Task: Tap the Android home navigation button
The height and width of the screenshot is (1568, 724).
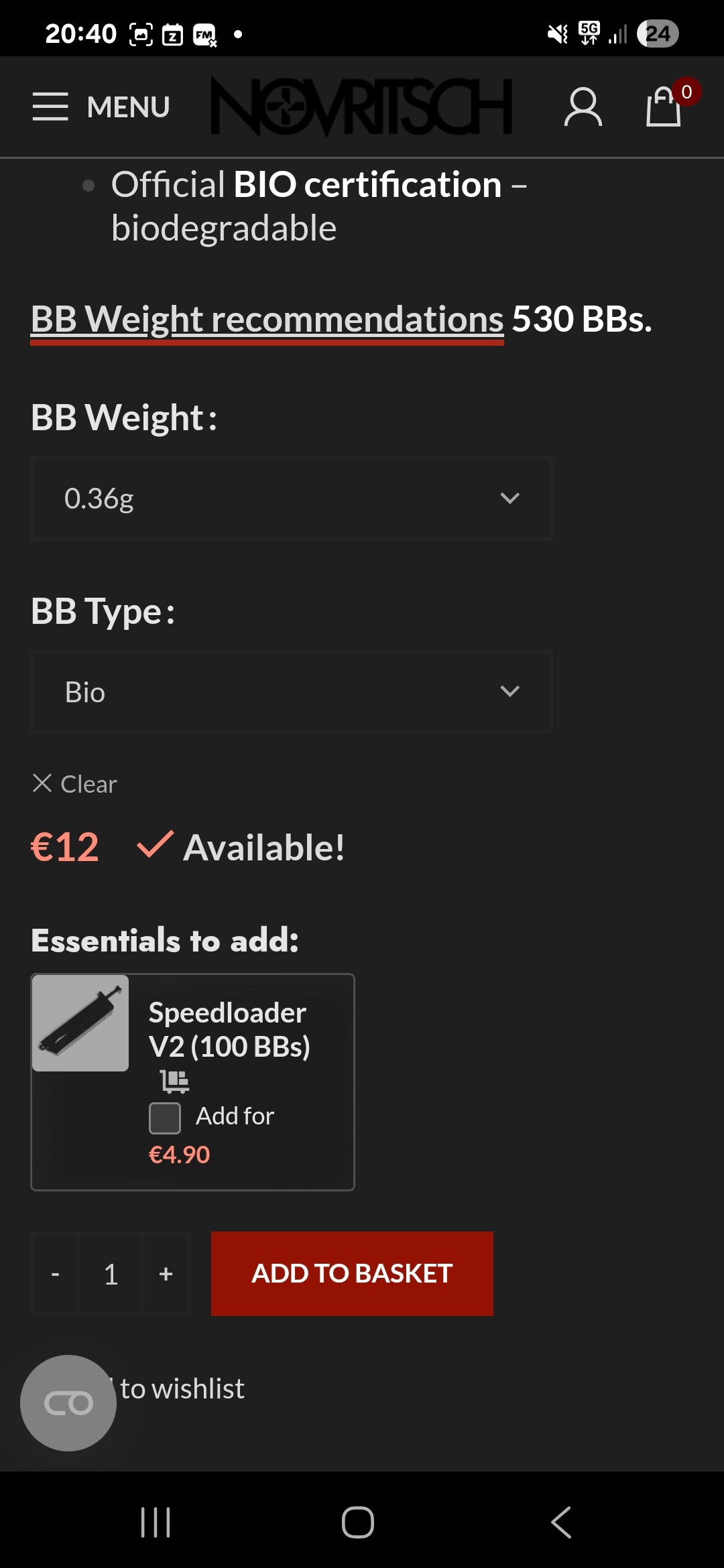Action: [358, 1522]
